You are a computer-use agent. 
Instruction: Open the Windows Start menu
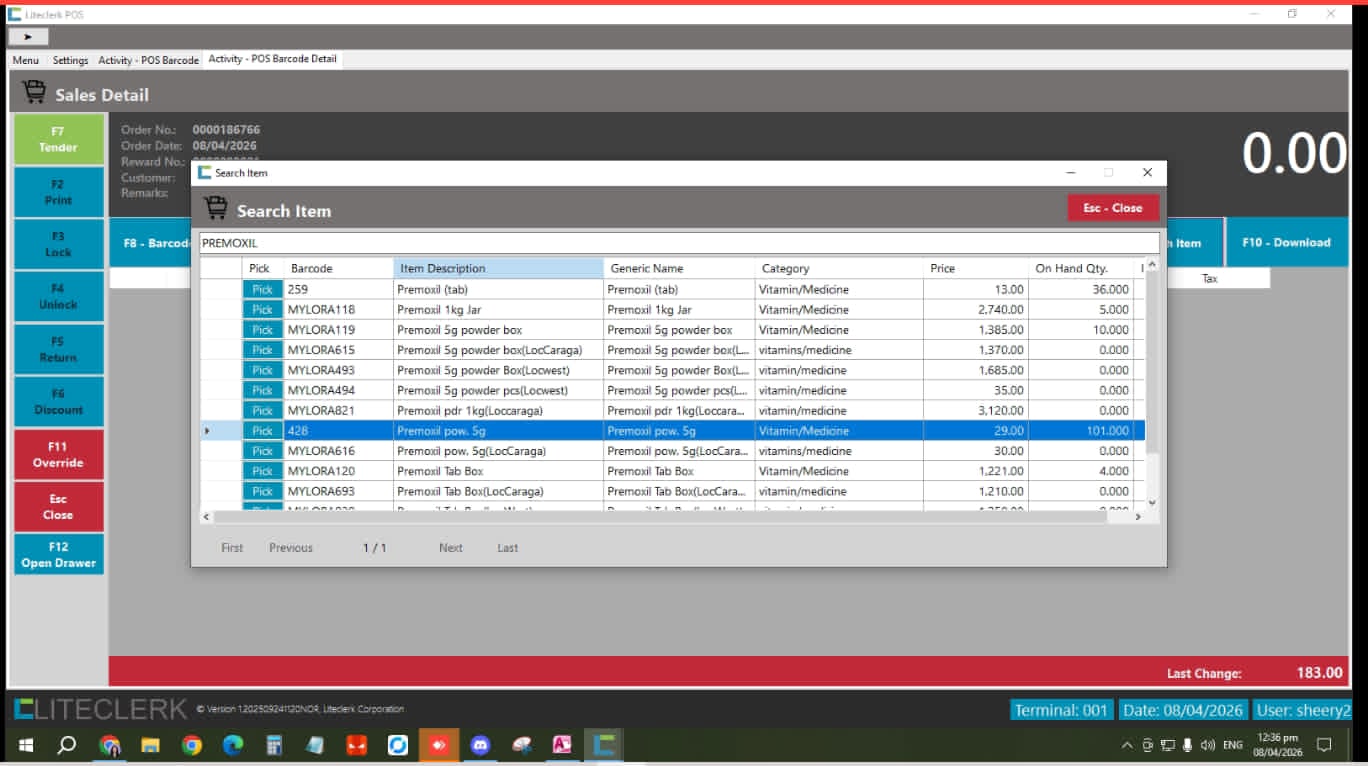(26, 745)
